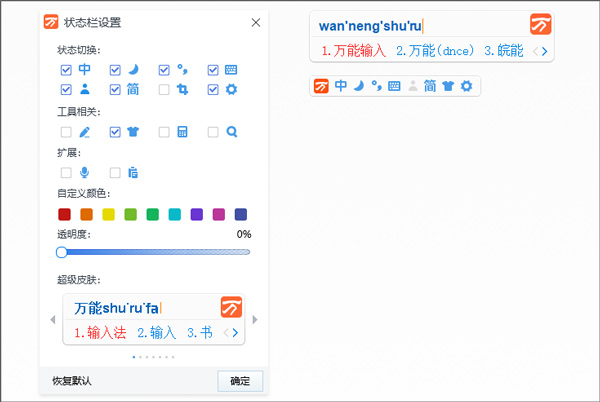Pick the purple custom color swatch
The height and width of the screenshot is (402, 600).
(197, 214)
